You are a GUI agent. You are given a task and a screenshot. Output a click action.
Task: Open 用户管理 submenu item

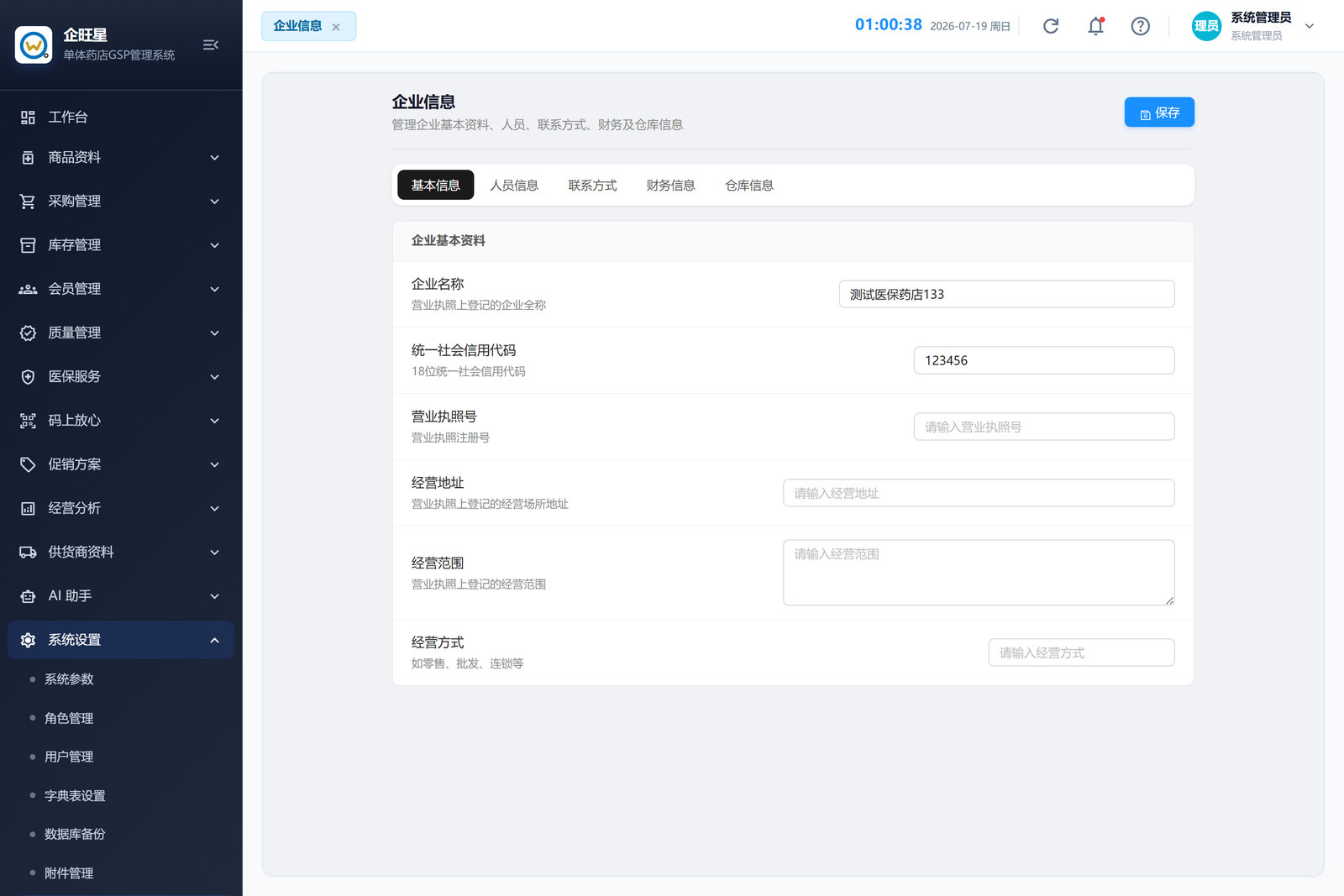click(69, 757)
